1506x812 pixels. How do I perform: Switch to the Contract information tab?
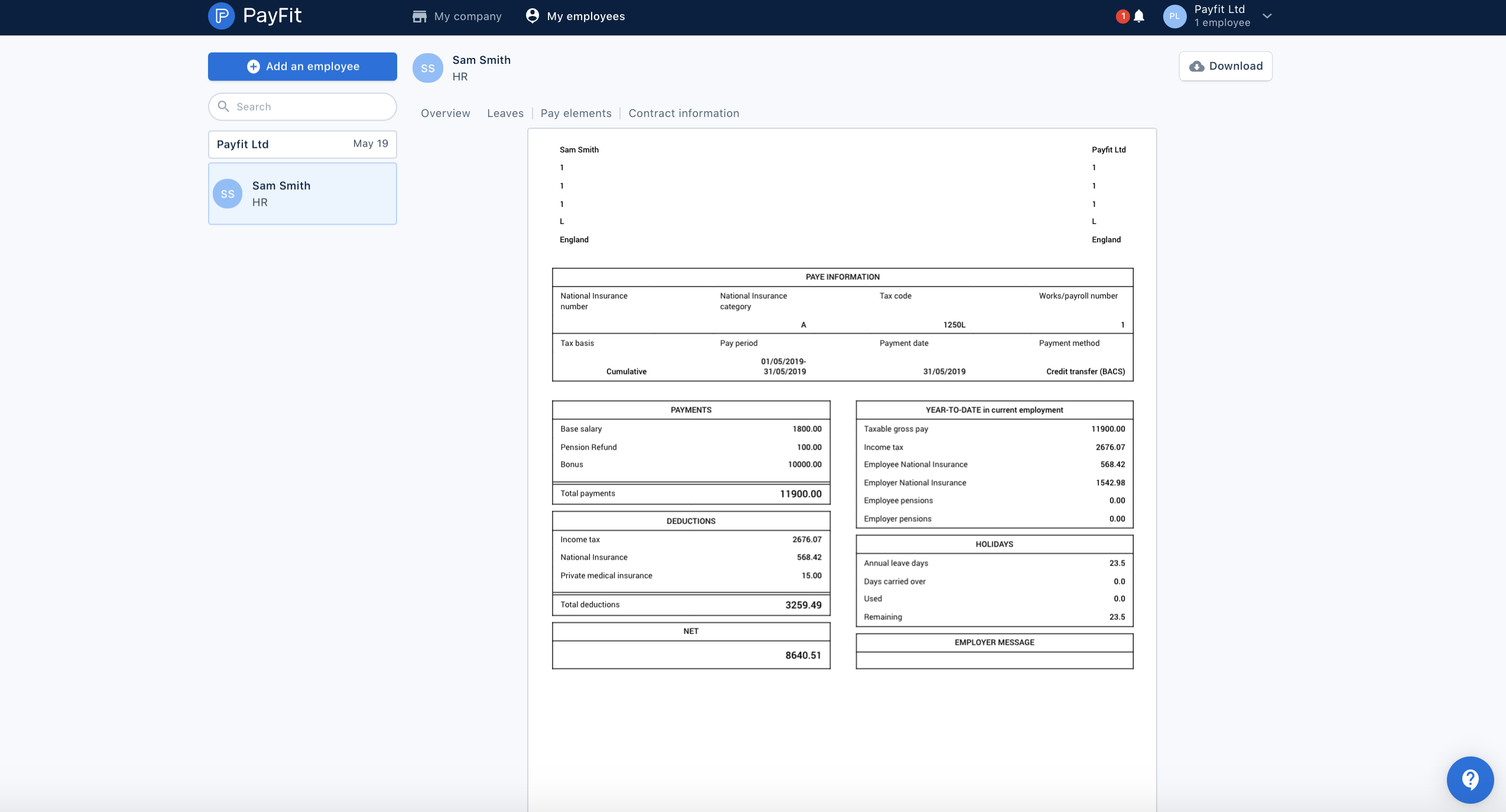[684, 113]
